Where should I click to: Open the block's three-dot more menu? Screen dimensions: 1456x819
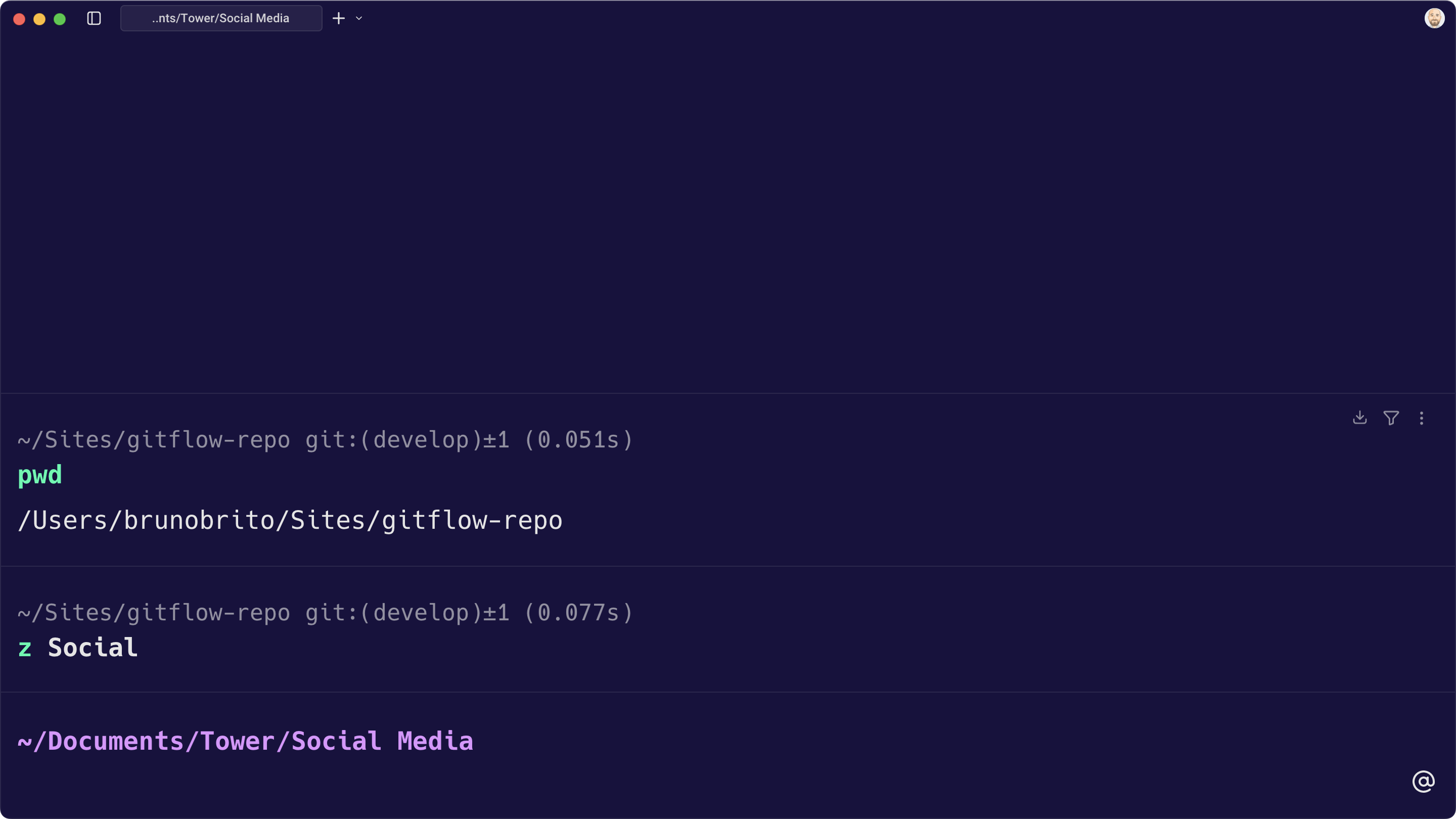[x=1422, y=418]
